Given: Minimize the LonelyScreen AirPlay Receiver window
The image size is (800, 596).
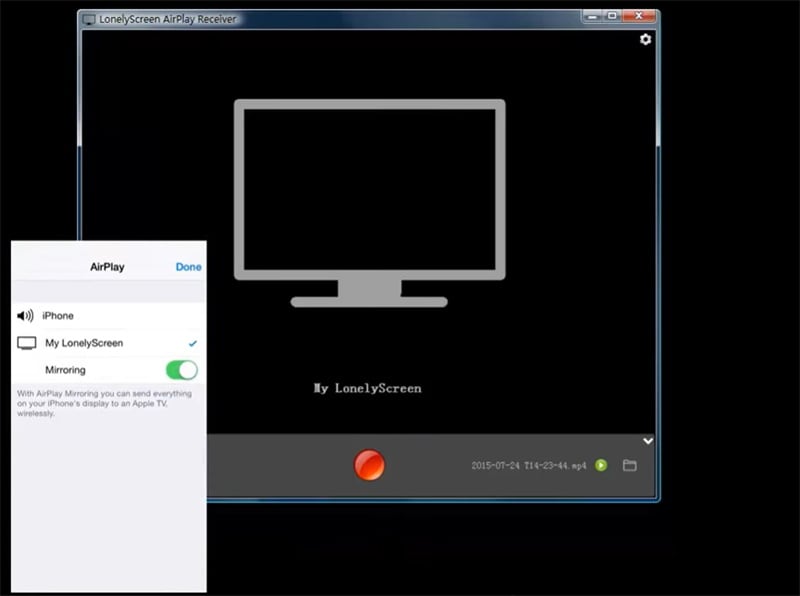Looking at the screenshot, I should (592, 16).
